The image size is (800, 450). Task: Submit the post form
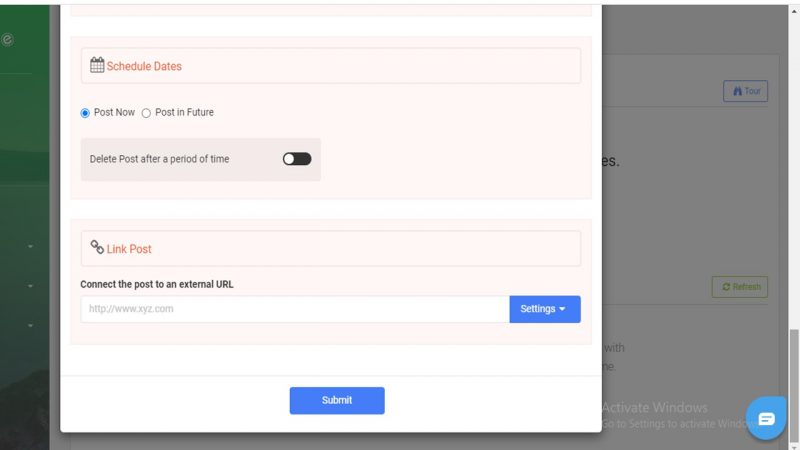coord(337,400)
